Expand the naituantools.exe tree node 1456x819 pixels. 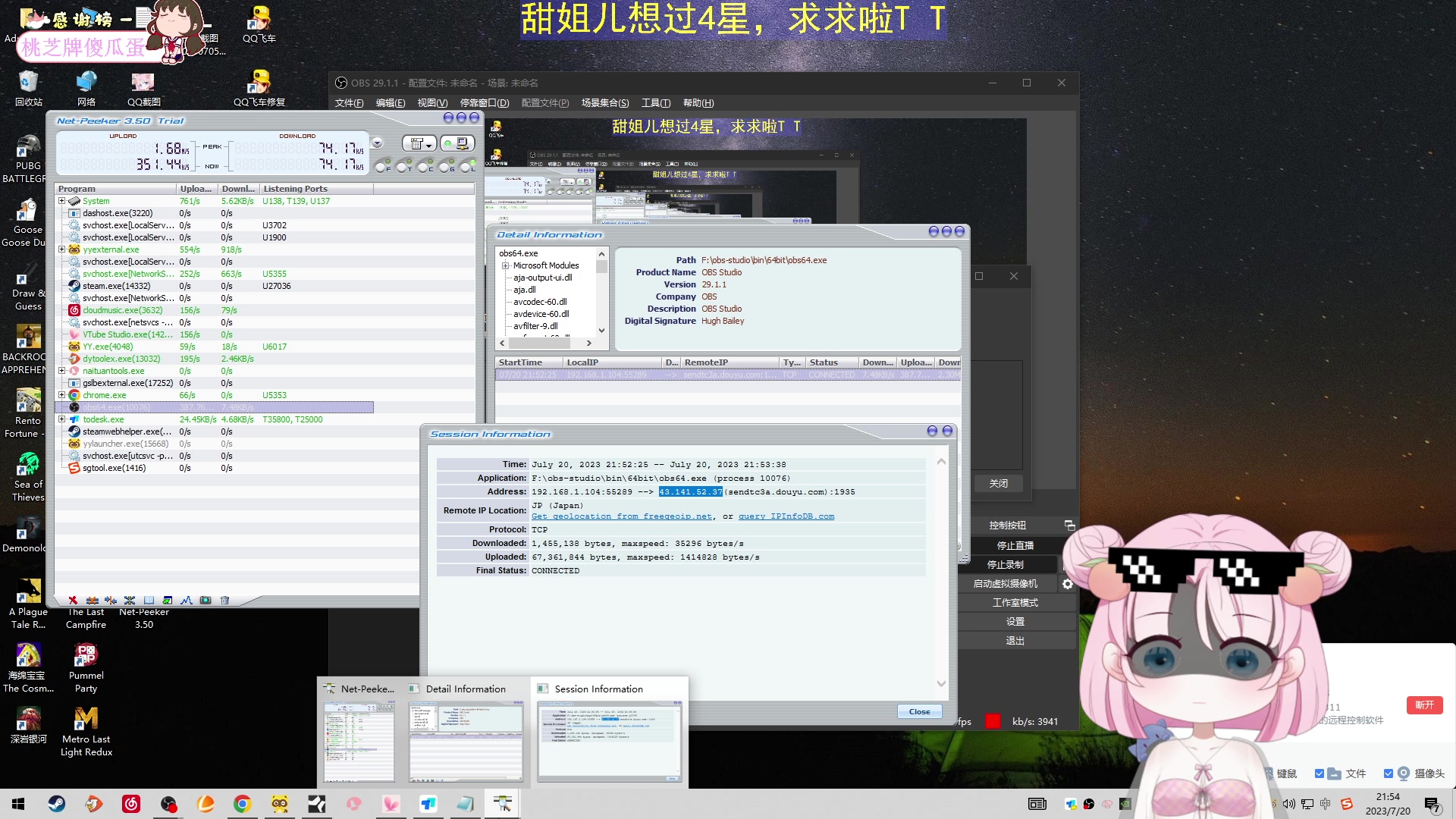[61, 371]
